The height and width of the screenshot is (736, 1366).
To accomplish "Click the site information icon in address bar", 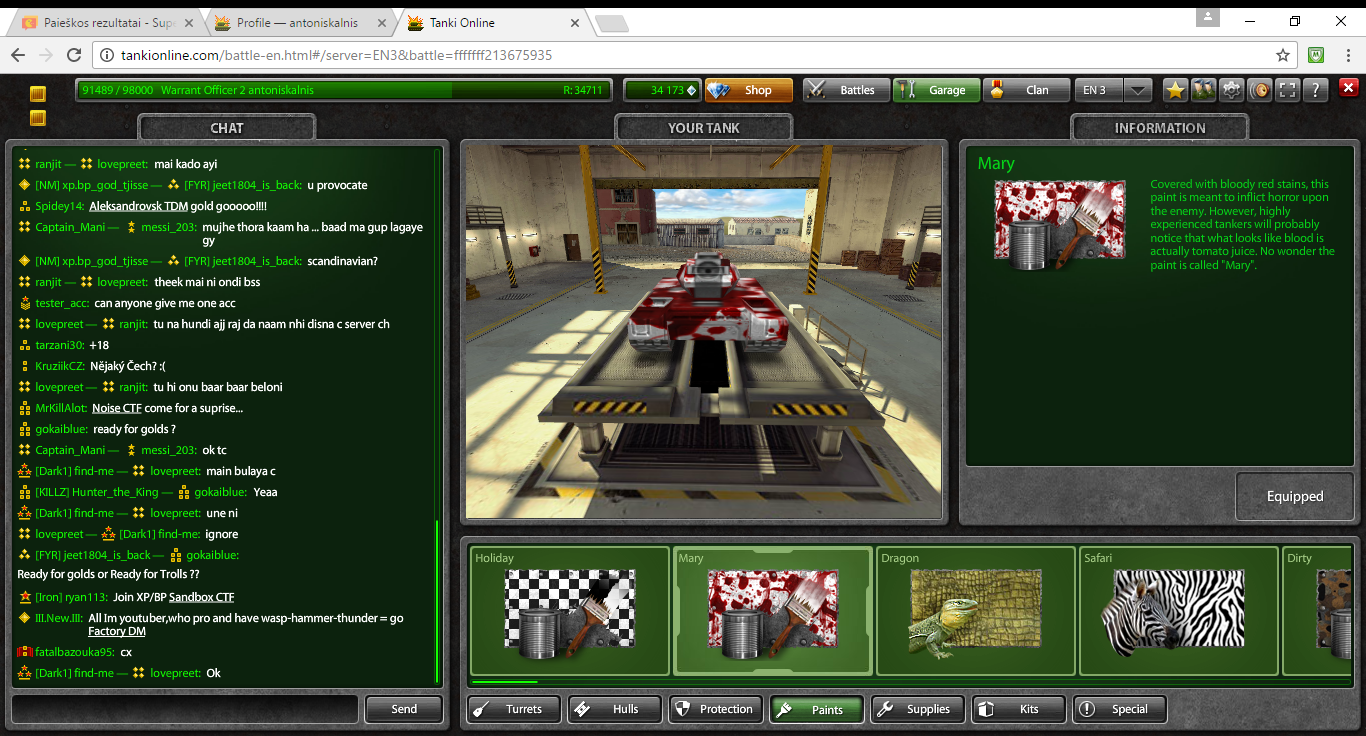I will [x=107, y=55].
